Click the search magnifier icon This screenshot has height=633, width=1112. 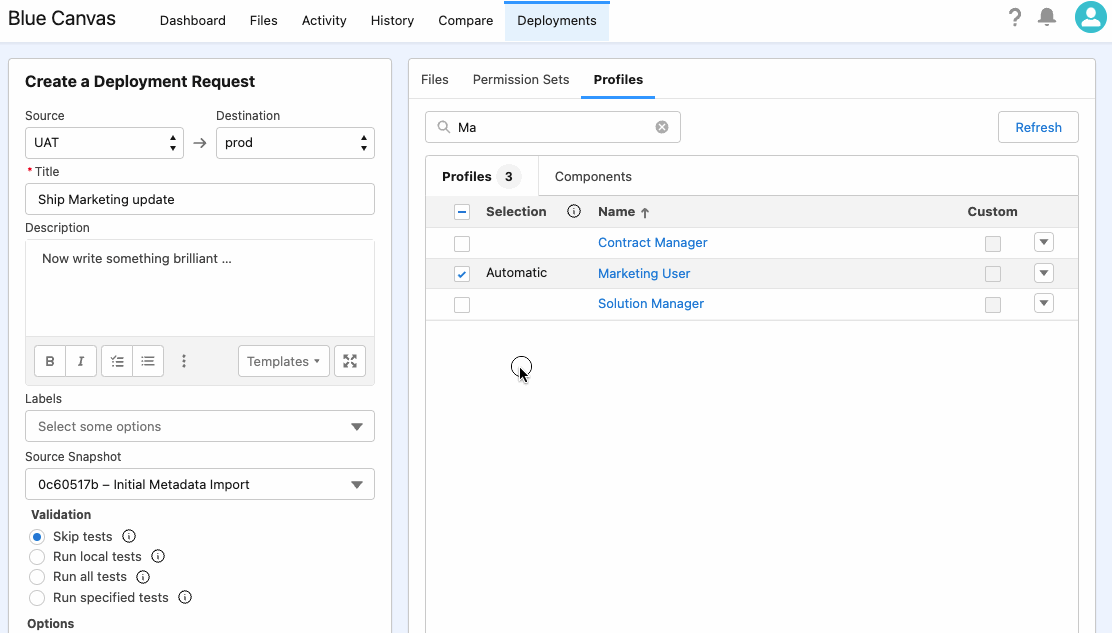[444, 127]
